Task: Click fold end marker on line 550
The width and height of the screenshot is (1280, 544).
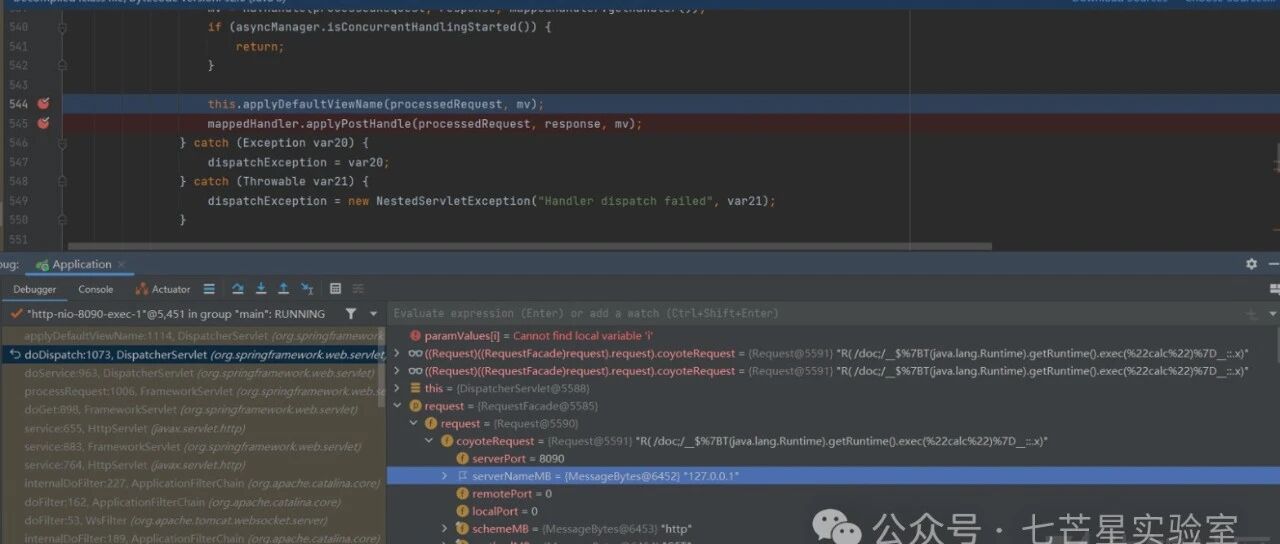Action: tap(62, 220)
